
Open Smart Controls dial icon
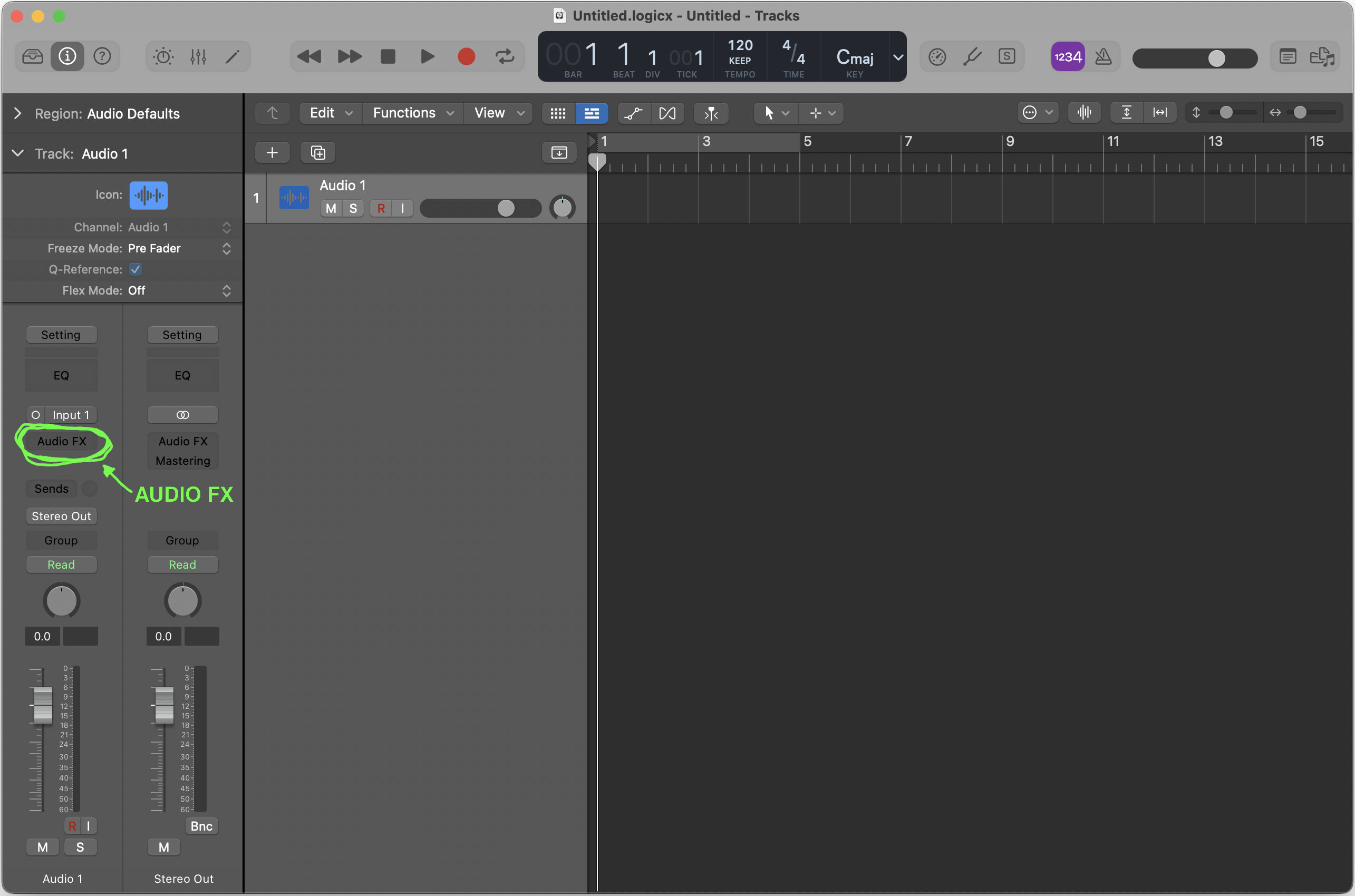pos(163,56)
